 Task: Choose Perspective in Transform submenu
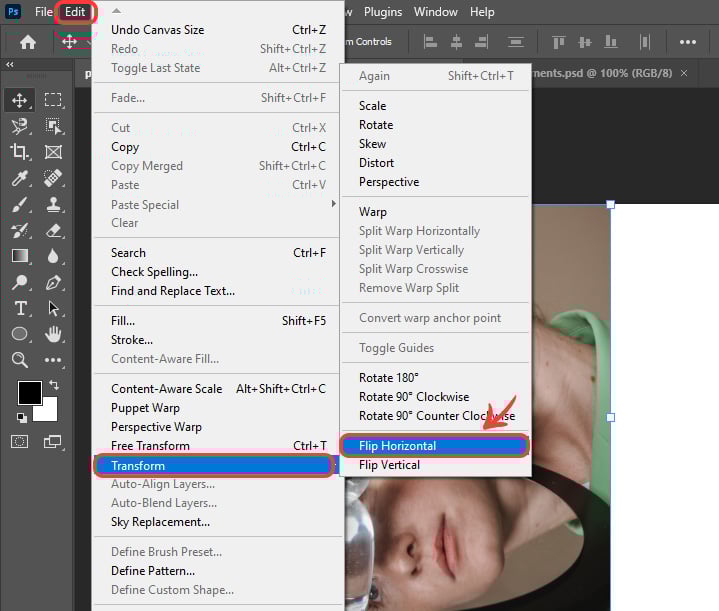(x=435, y=182)
